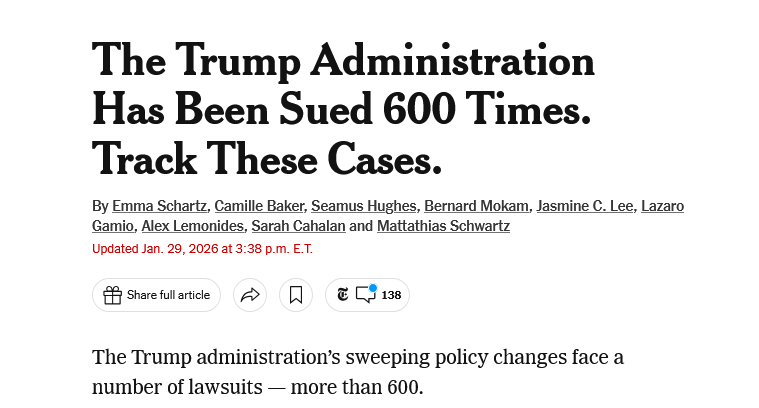Click the Share full article button
The width and height of the screenshot is (759, 408).
click(x=156, y=295)
